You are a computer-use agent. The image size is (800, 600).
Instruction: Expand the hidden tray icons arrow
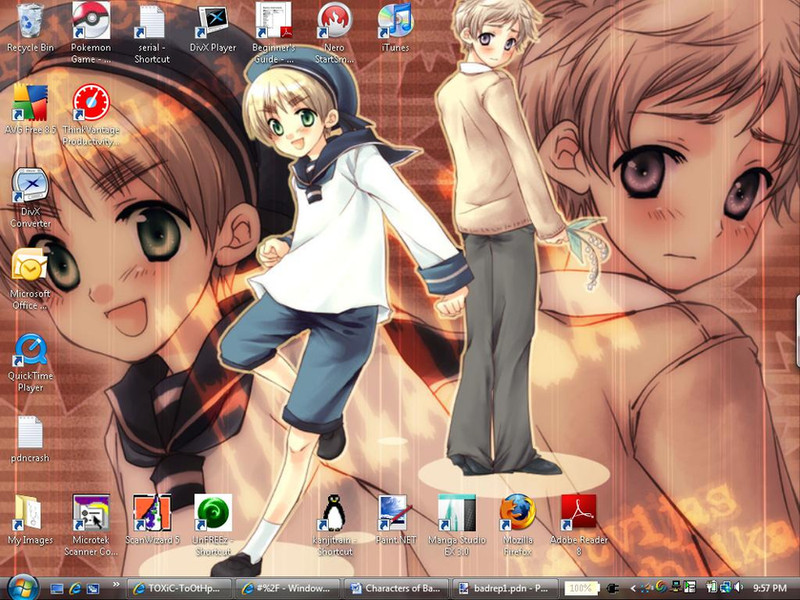click(633, 589)
